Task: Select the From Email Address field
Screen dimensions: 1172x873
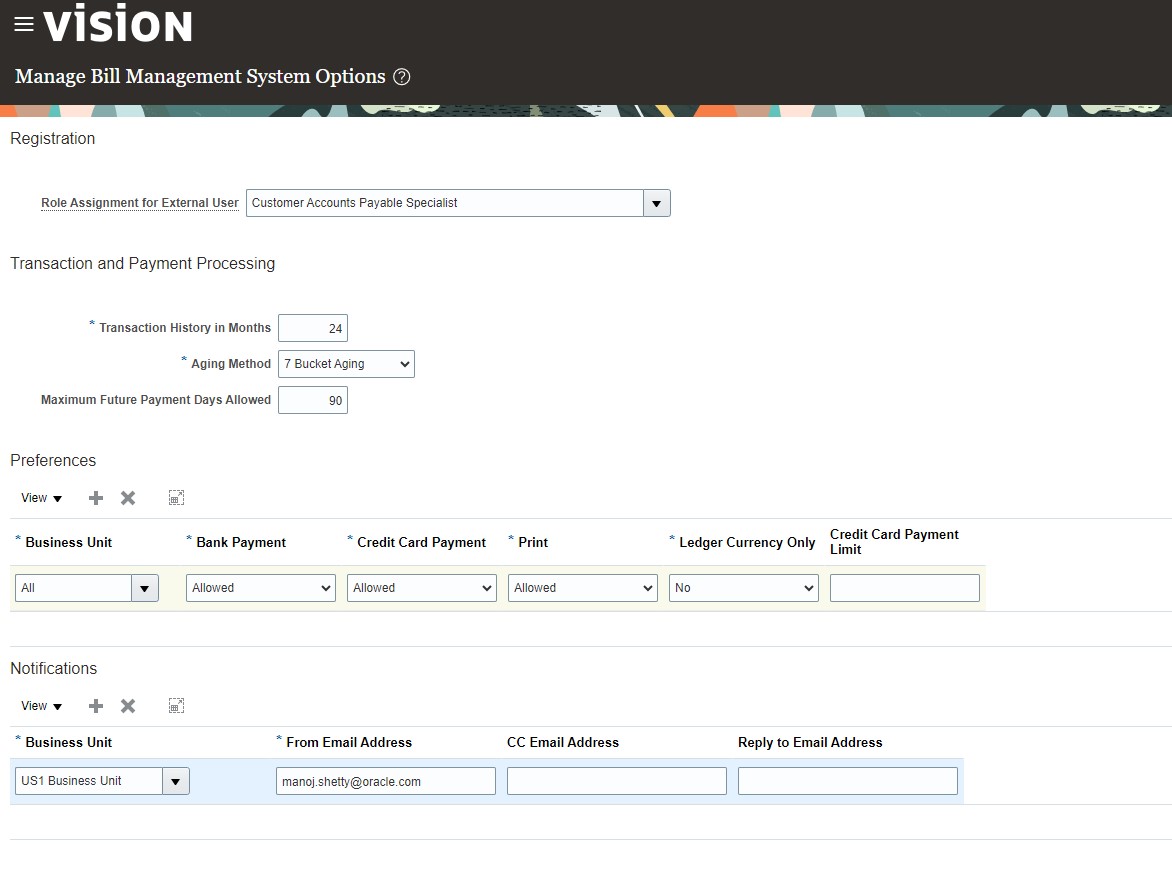Action: [385, 781]
